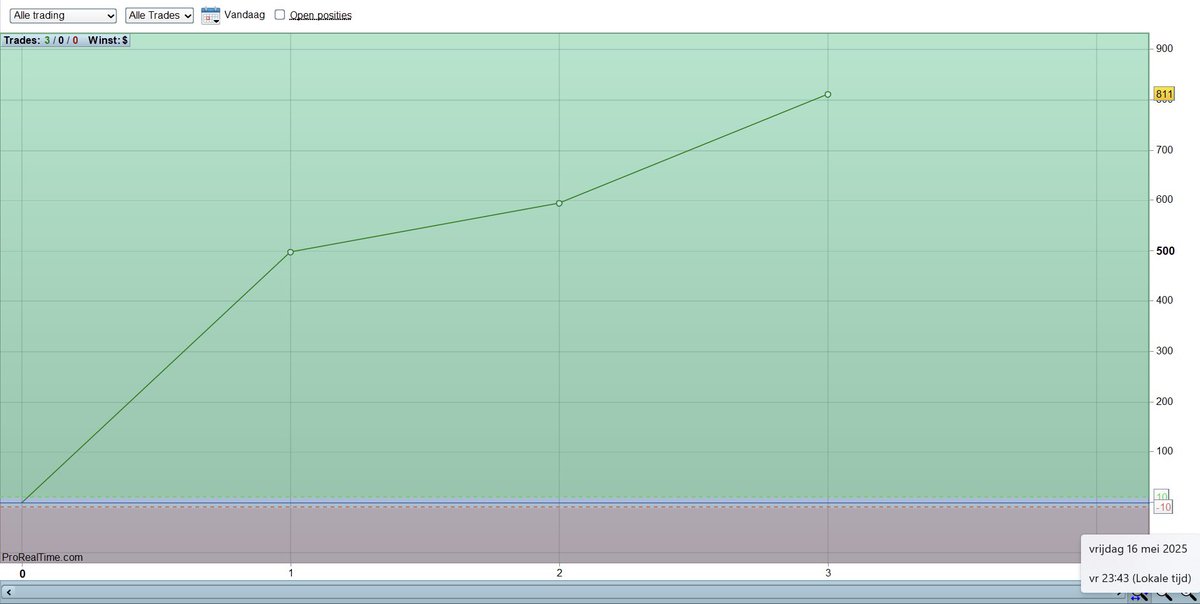
Task: Click the 100 y-axis label
Action: pos(1164,451)
